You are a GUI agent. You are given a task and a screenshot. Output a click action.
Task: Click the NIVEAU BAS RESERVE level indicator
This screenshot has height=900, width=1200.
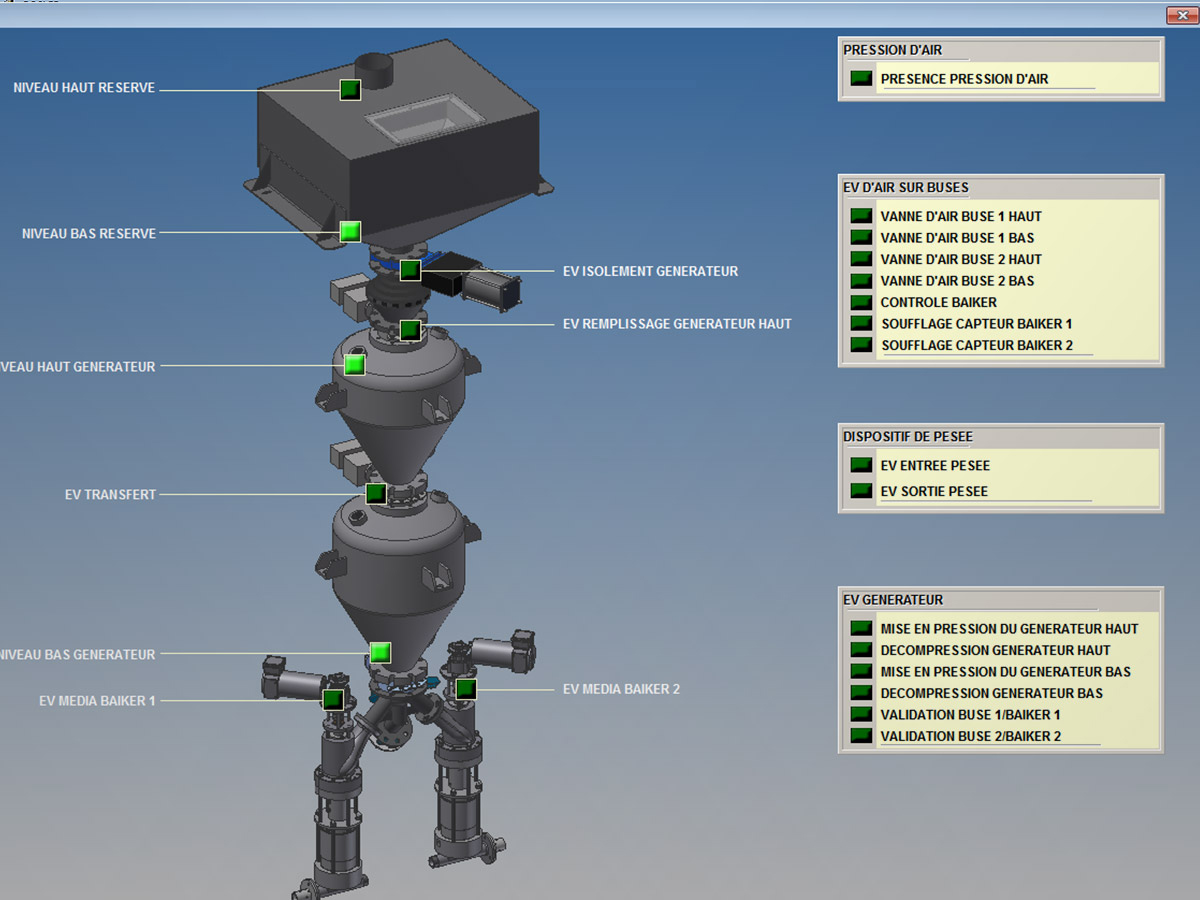pyautogui.click(x=349, y=232)
